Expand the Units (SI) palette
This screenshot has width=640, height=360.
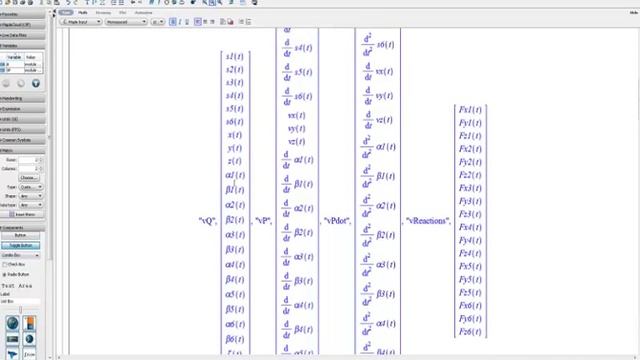(x=22, y=119)
